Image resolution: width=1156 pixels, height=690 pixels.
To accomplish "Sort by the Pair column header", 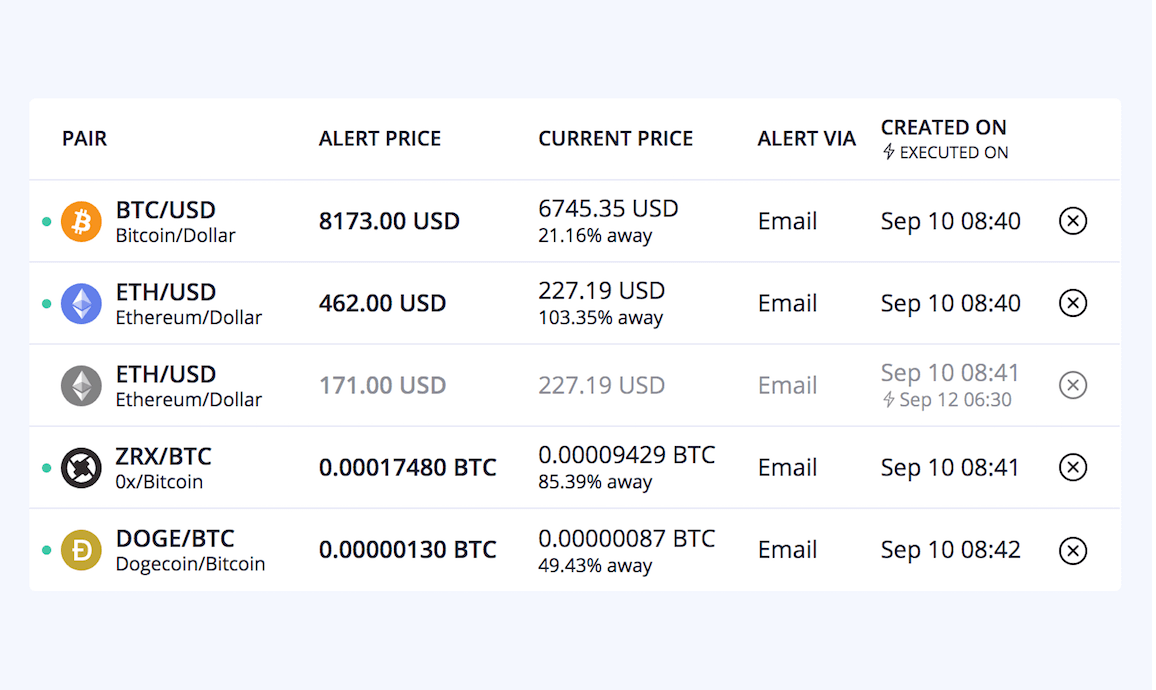I will pos(84,139).
